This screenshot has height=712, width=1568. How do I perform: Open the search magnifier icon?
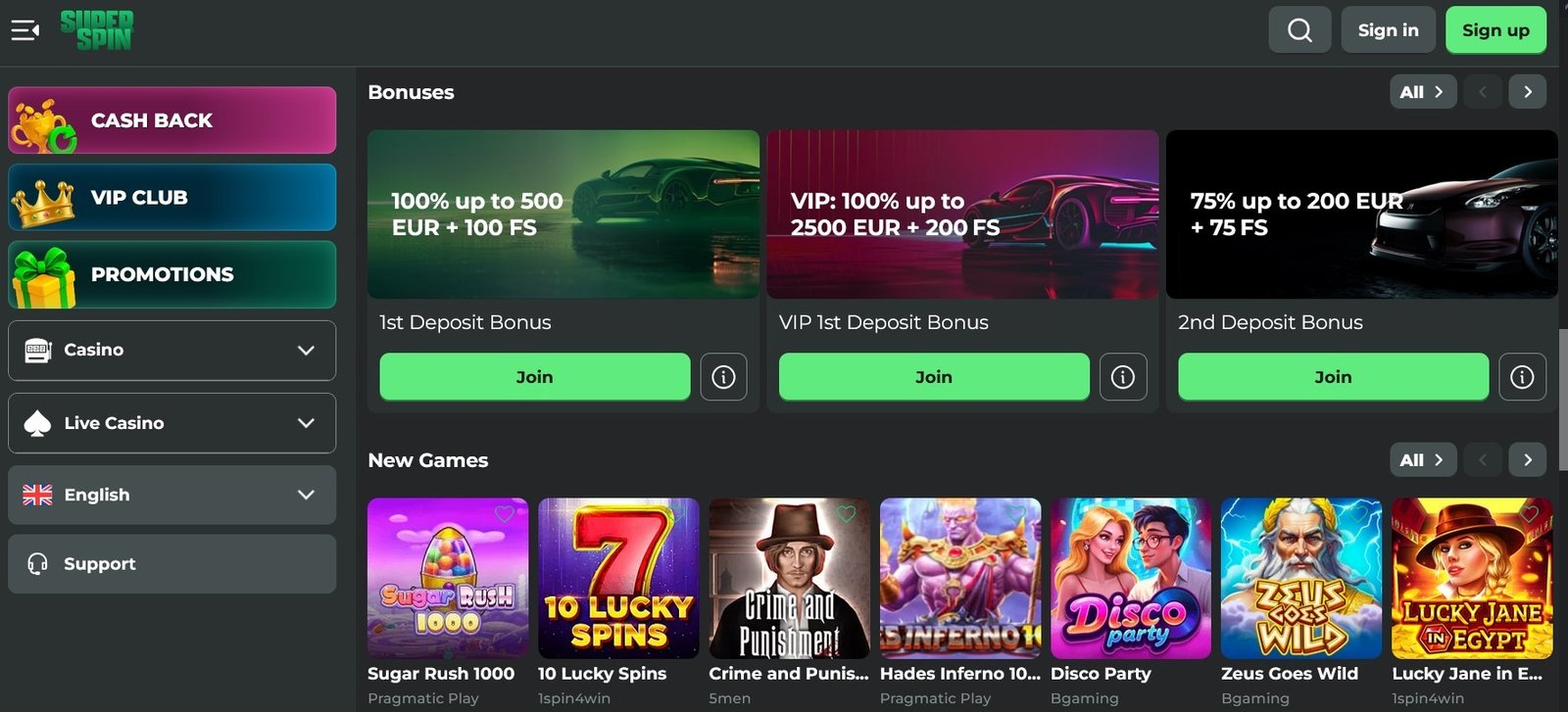tap(1299, 30)
